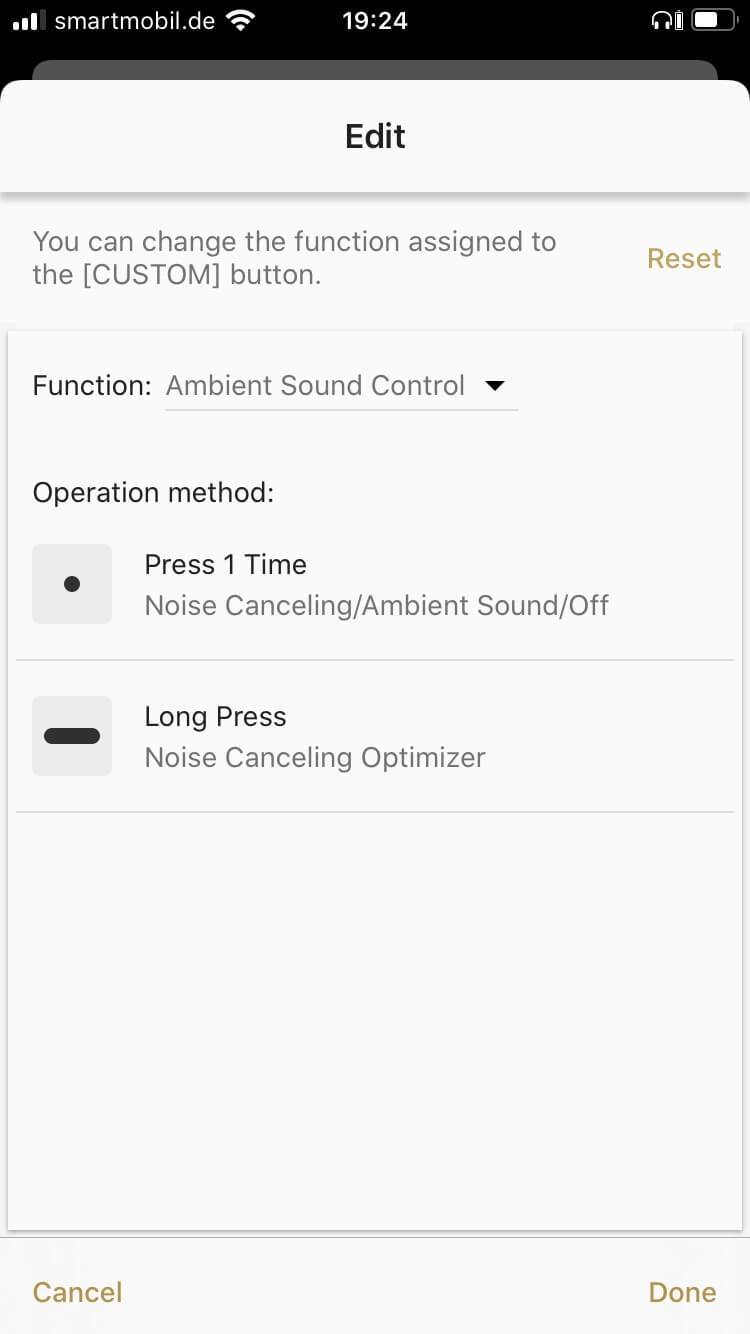Open the Function dropdown arrow
The width and height of the screenshot is (750, 1334).
pos(494,386)
